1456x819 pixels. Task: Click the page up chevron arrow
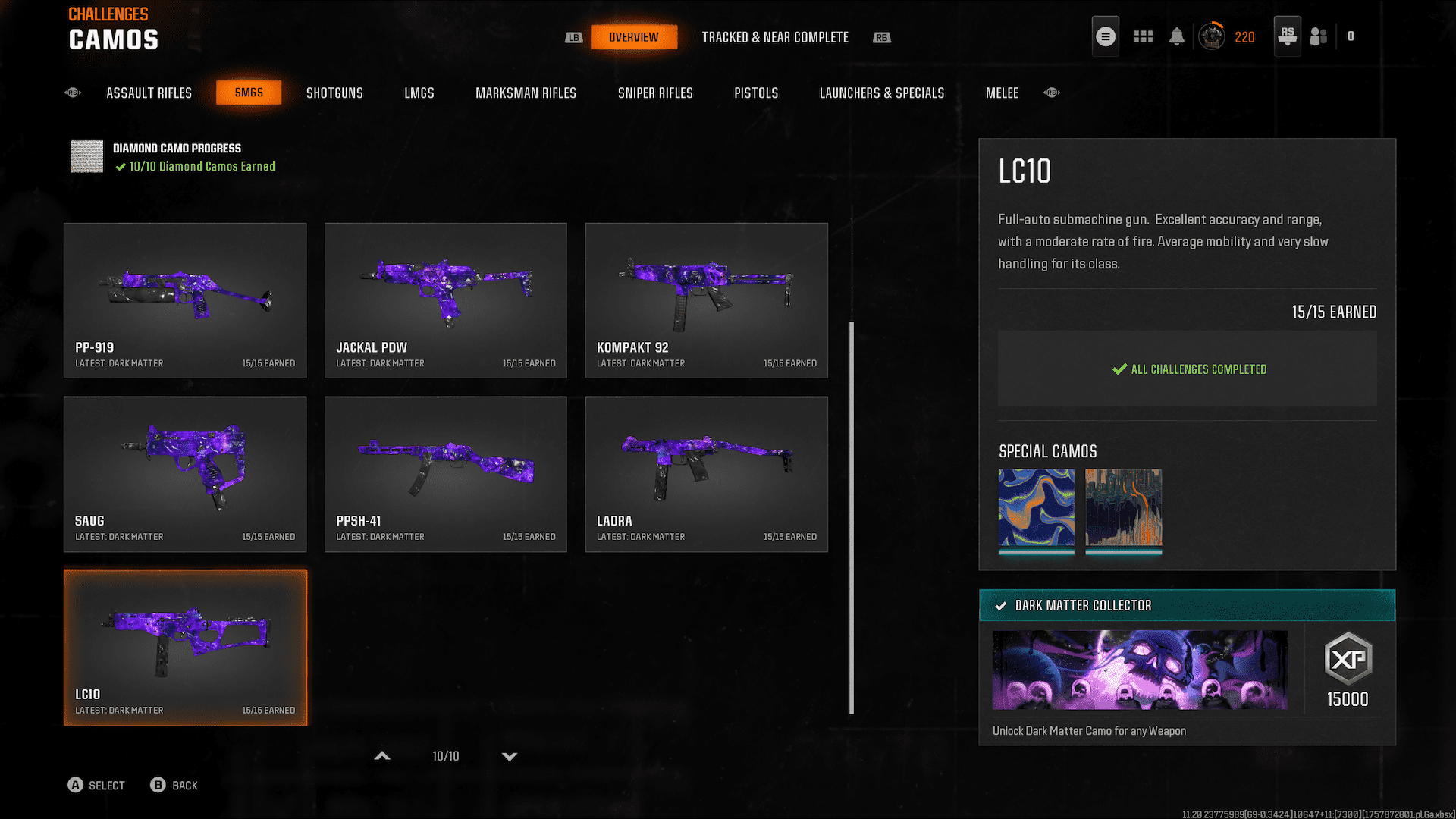[382, 756]
